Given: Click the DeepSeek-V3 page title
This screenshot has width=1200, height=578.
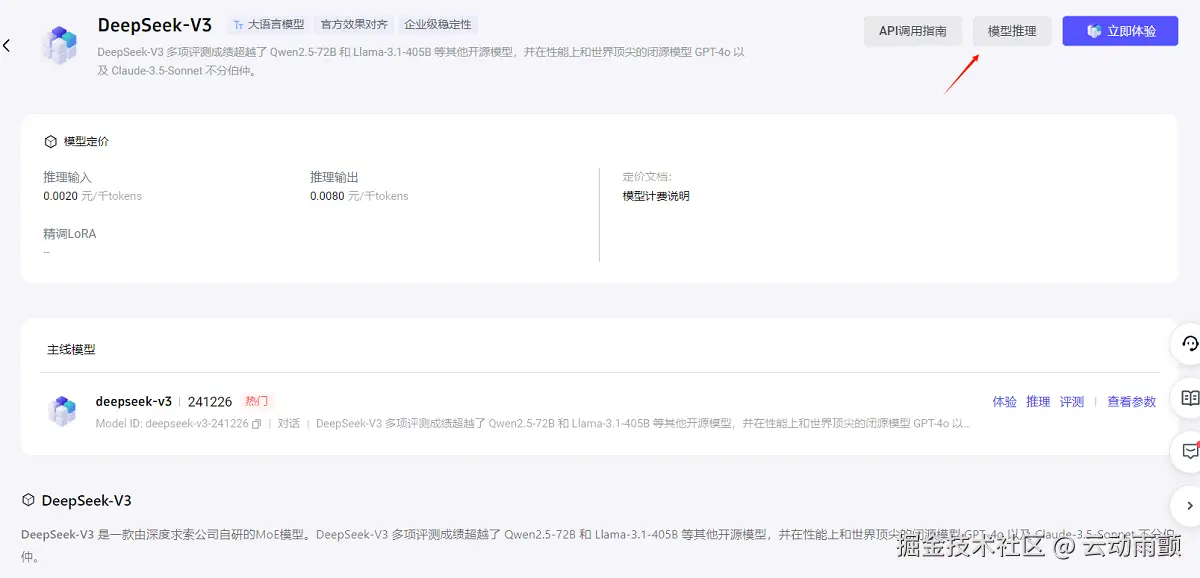Looking at the screenshot, I should pos(155,25).
